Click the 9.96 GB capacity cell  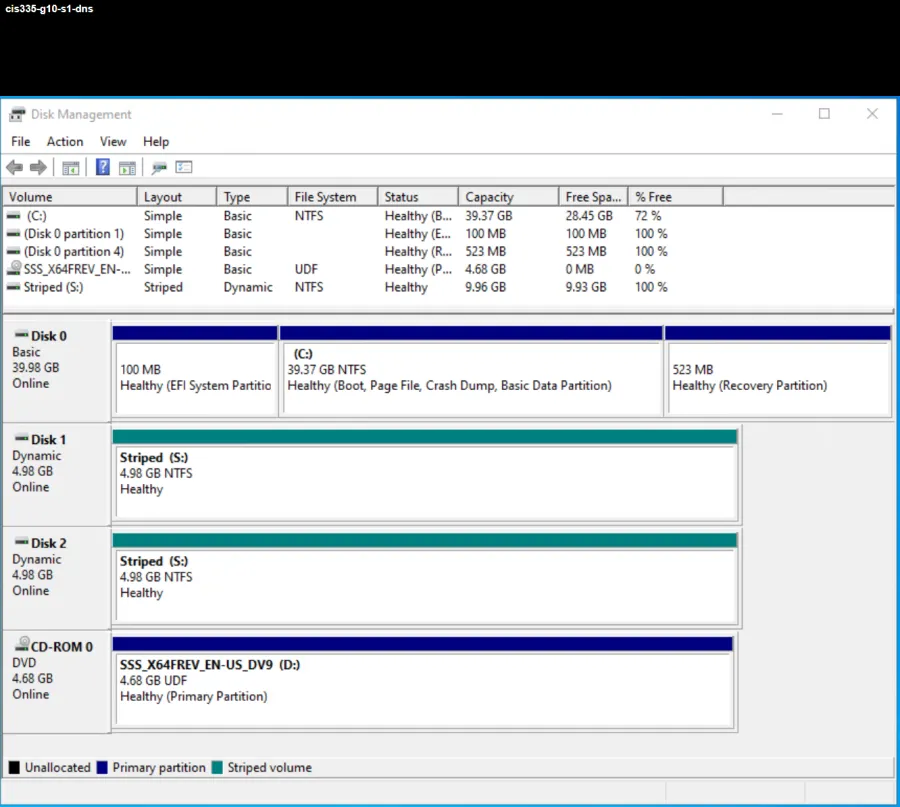pos(486,287)
